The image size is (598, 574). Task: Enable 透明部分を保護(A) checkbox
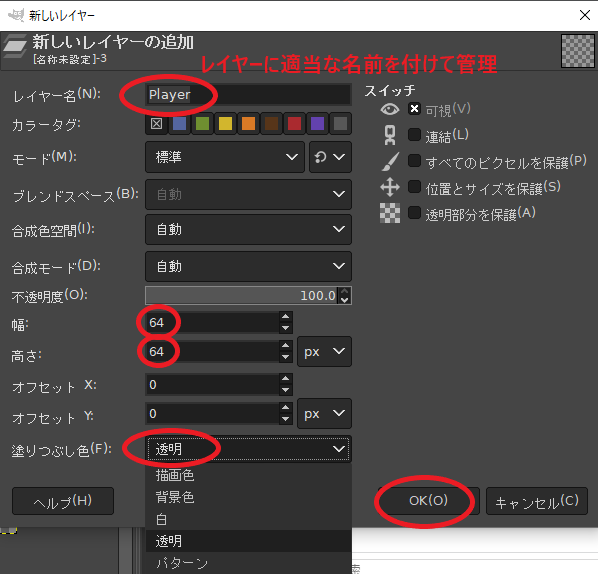414,212
